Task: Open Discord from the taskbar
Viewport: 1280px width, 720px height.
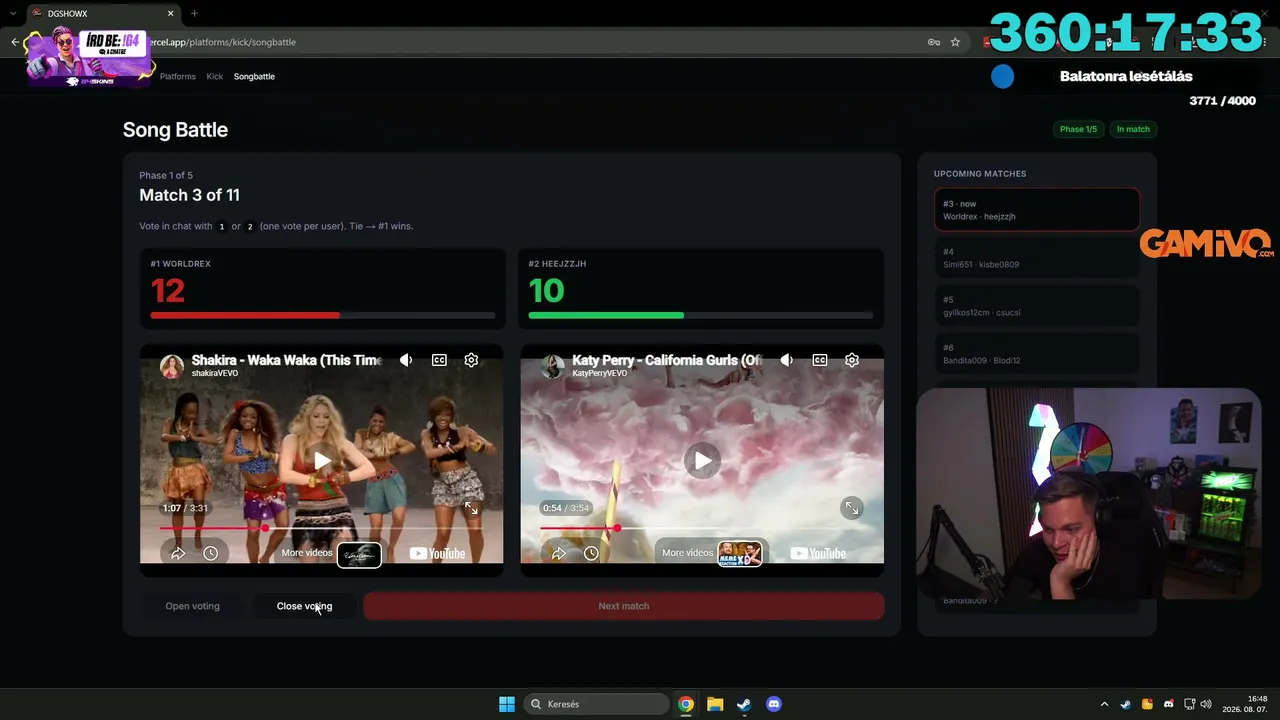Action: (773, 704)
